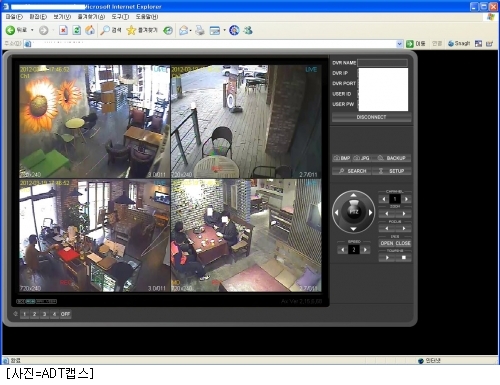Pan camera left with PTZ left arrow

pos(336,212)
